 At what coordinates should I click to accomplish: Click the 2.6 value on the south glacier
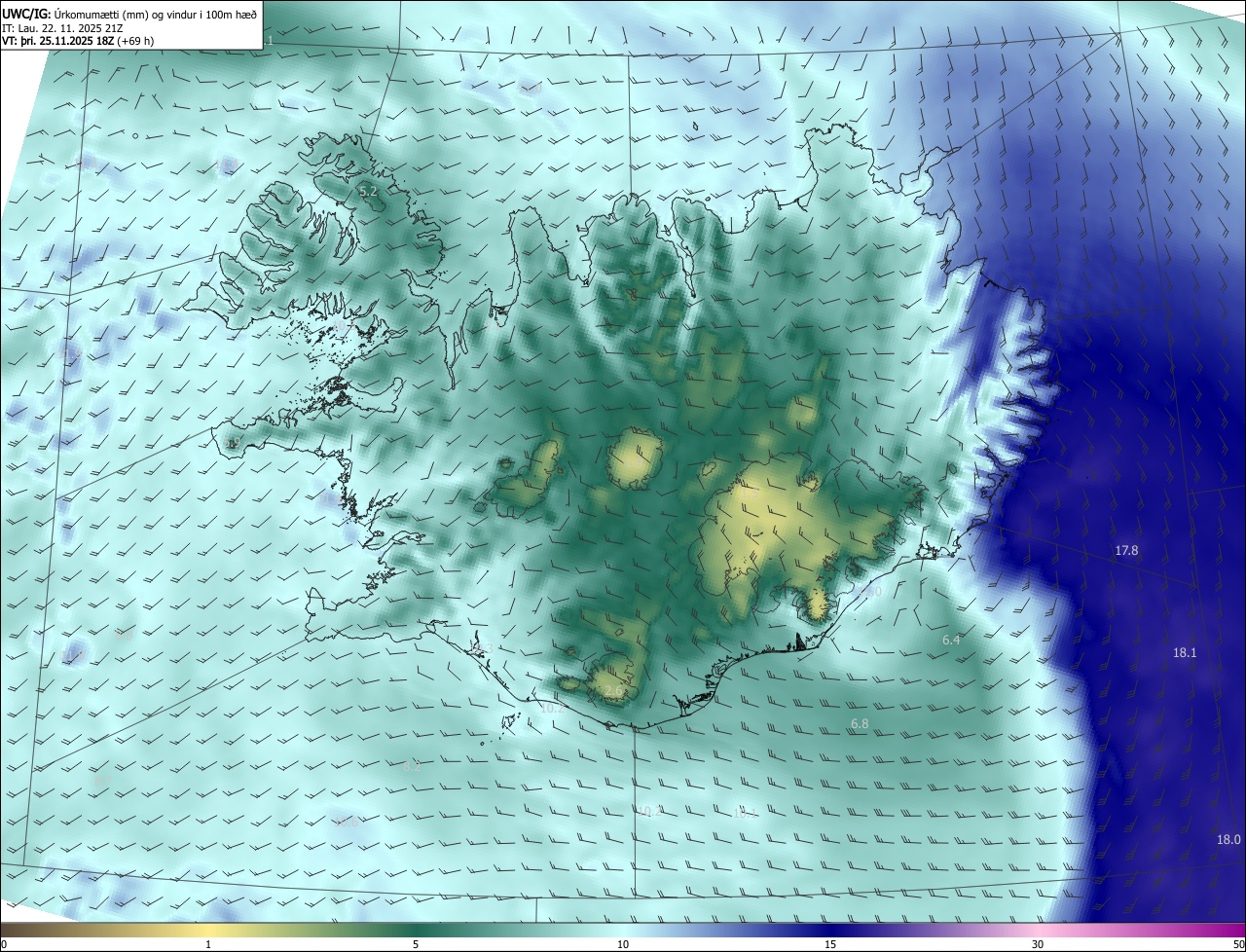pyautogui.click(x=613, y=692)
